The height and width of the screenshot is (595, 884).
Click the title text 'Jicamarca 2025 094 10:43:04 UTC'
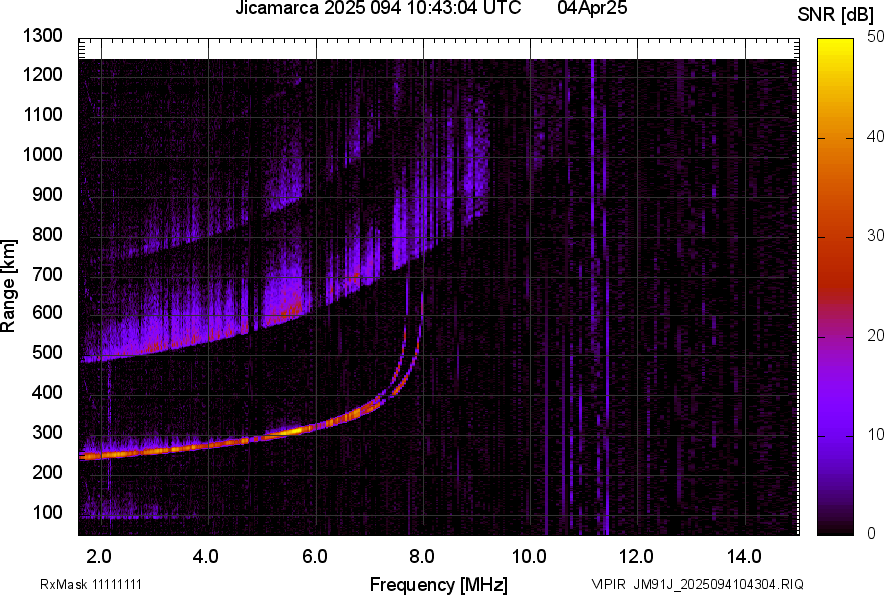pos(378,8)
